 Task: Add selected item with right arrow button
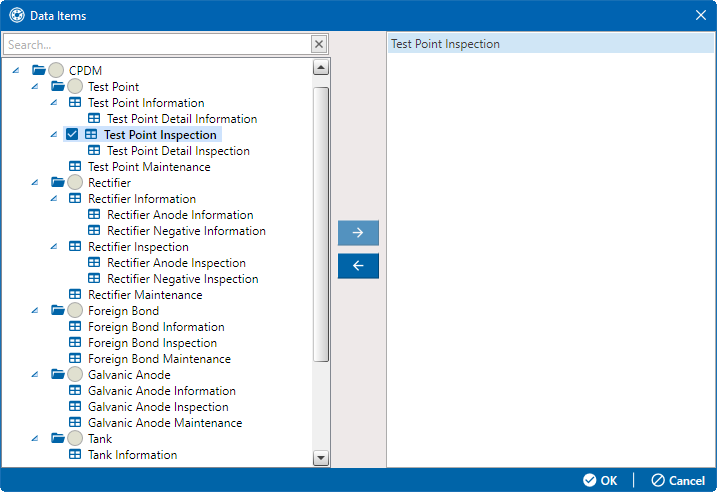coord(358,233)
